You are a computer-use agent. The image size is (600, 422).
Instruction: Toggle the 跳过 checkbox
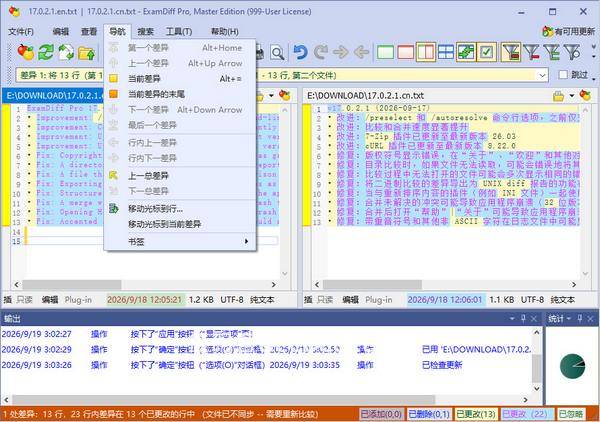click(563, 75)
